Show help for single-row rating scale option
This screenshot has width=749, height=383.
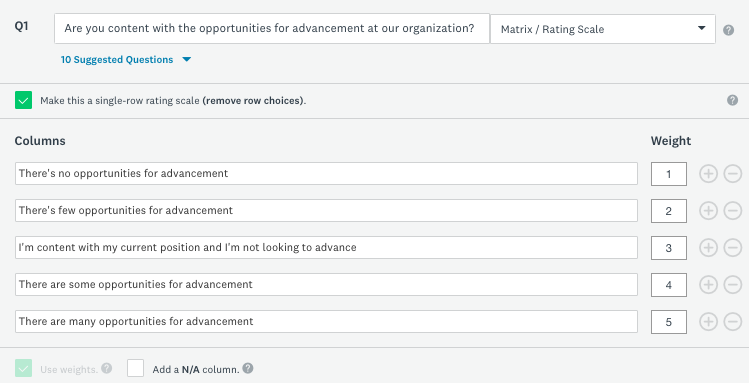coord(732,100)
